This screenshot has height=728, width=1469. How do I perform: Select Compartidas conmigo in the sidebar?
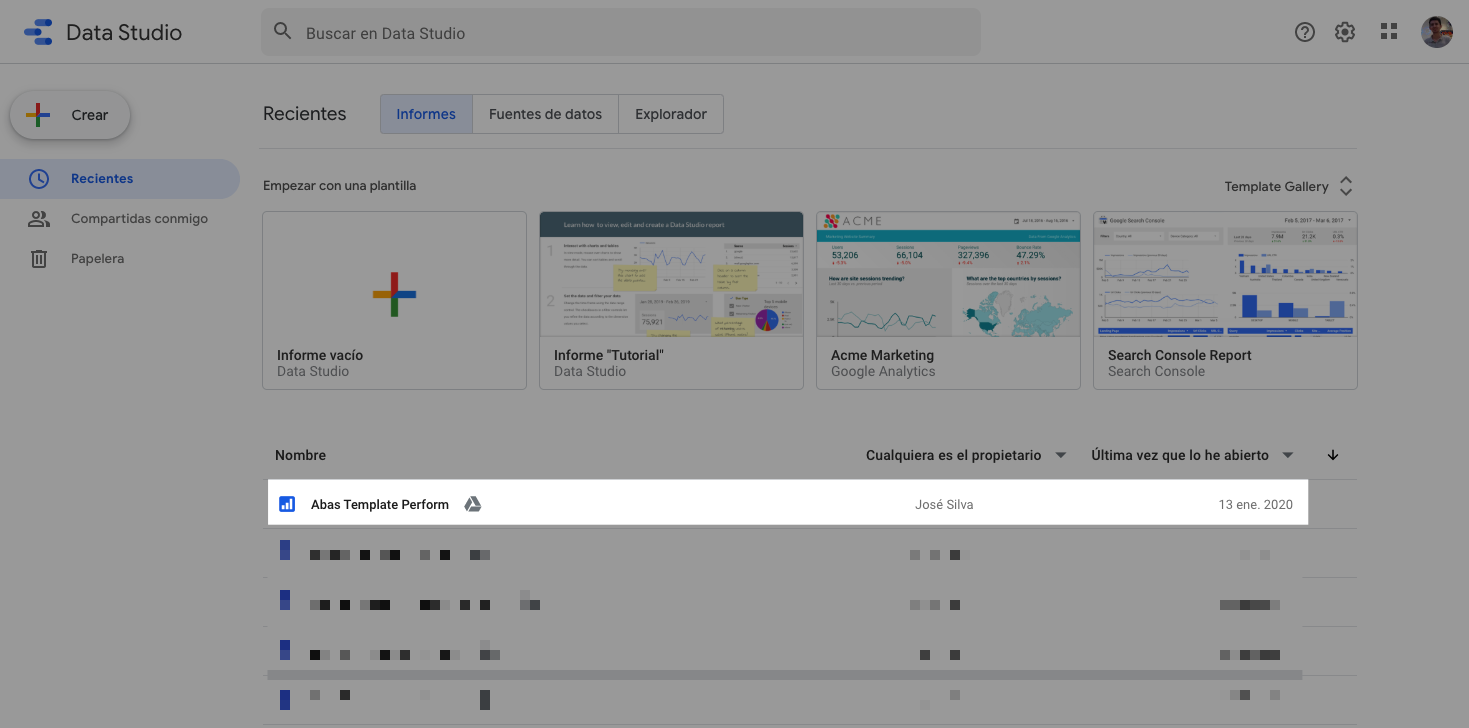(x=120, y=218)
